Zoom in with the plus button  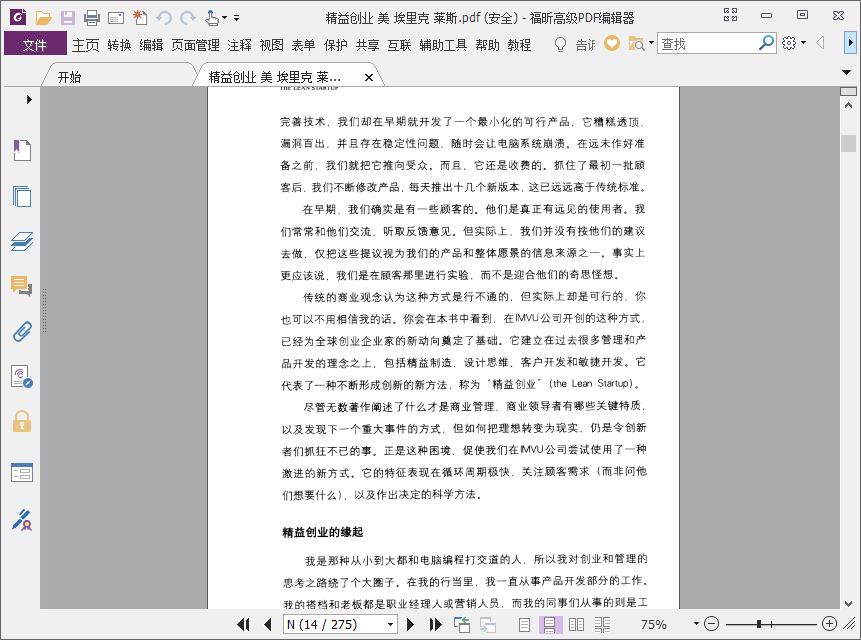click(829, 624)
